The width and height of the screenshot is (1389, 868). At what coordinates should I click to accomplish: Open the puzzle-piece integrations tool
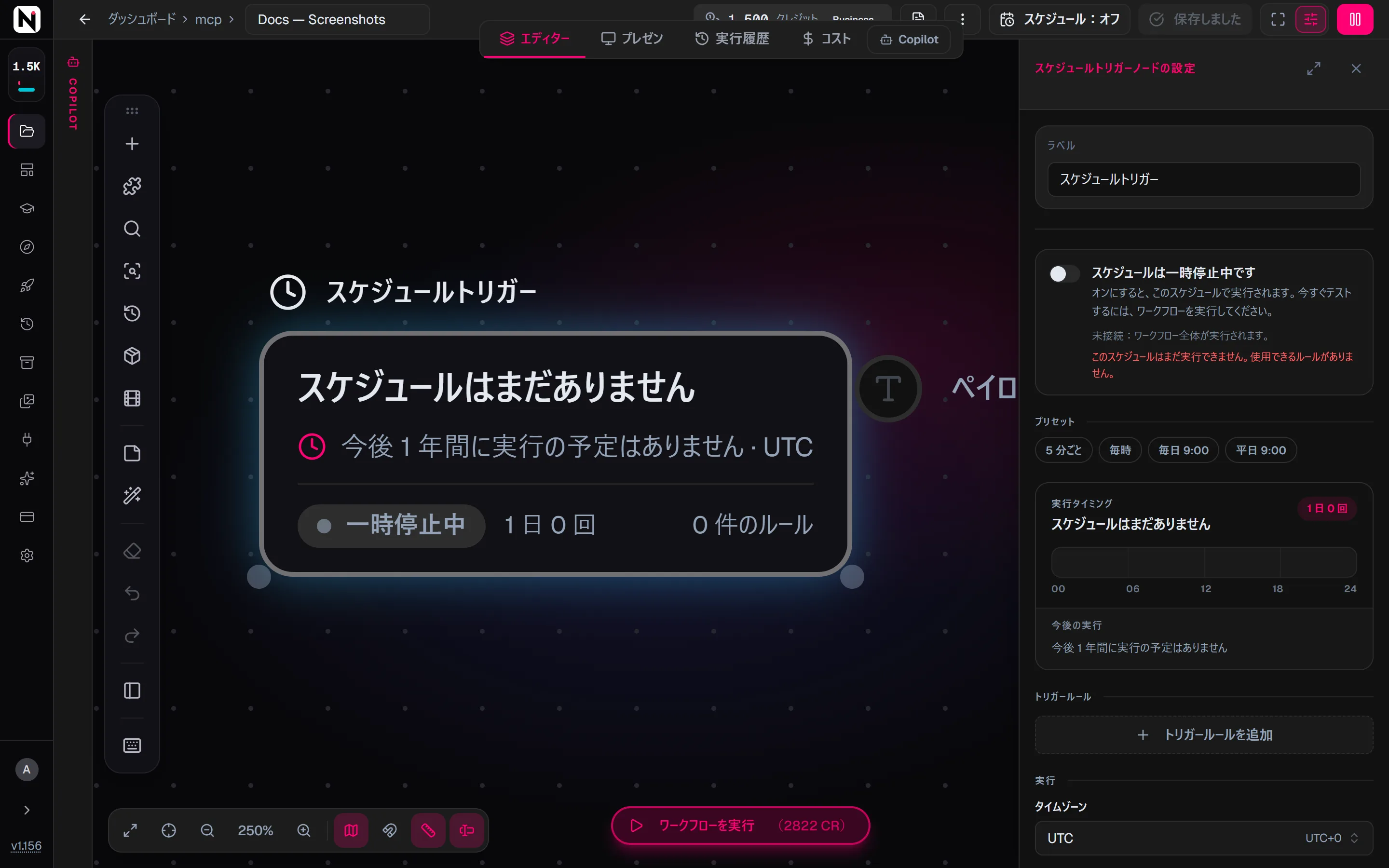click(132, 186)
